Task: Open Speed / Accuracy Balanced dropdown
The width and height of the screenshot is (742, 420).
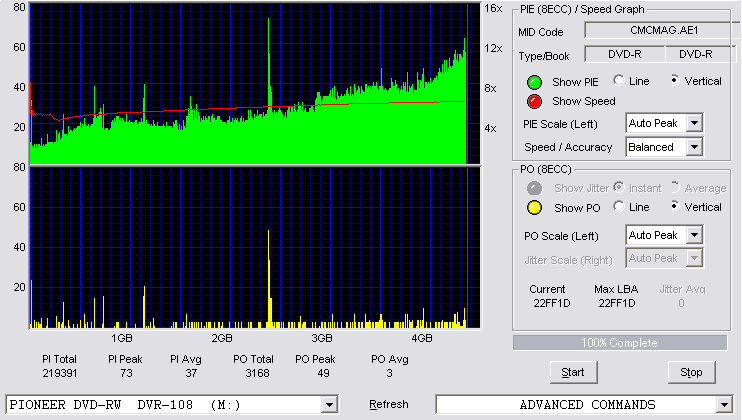Action: pos(694,147)
